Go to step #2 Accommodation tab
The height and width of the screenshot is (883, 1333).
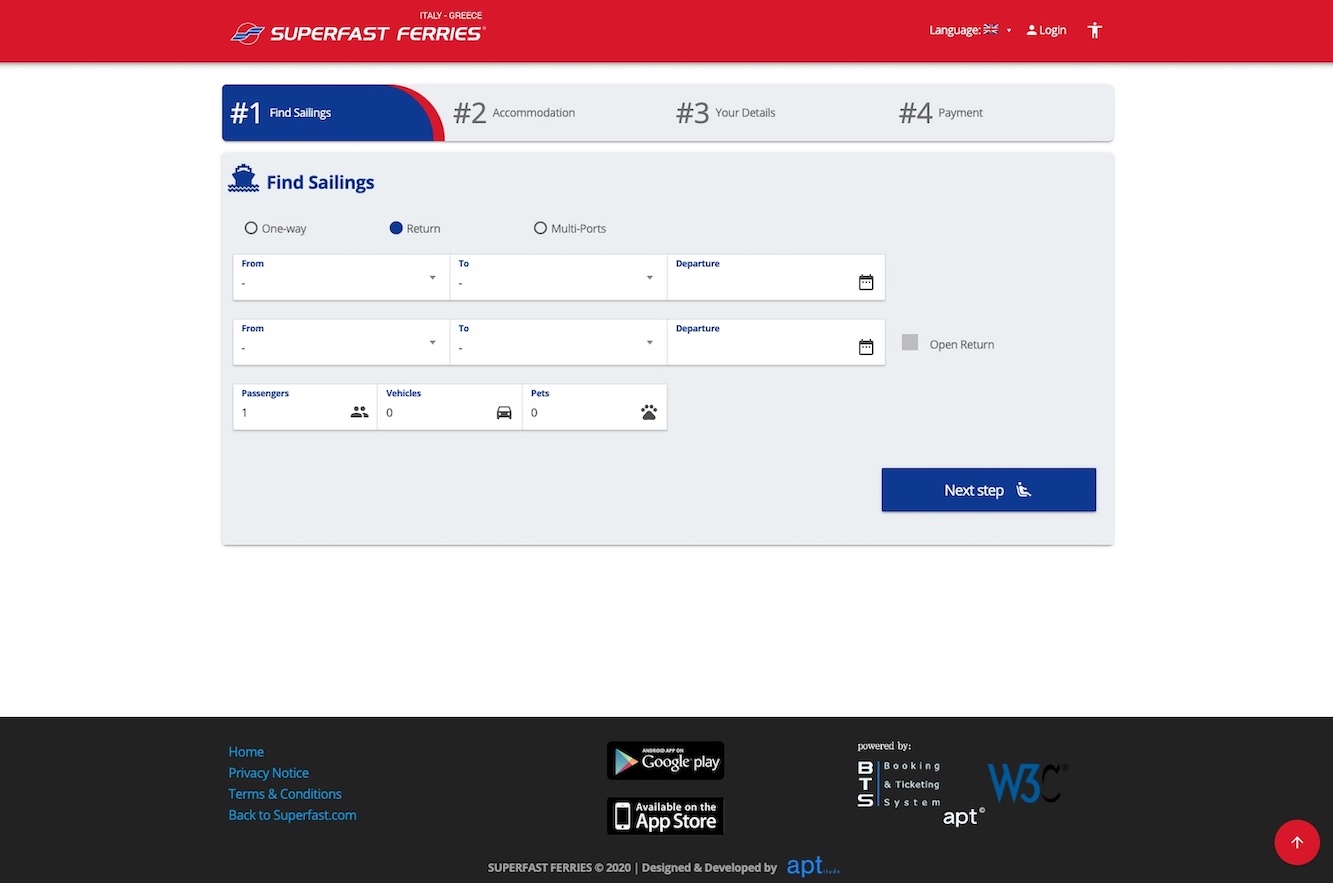pos(556,113)
